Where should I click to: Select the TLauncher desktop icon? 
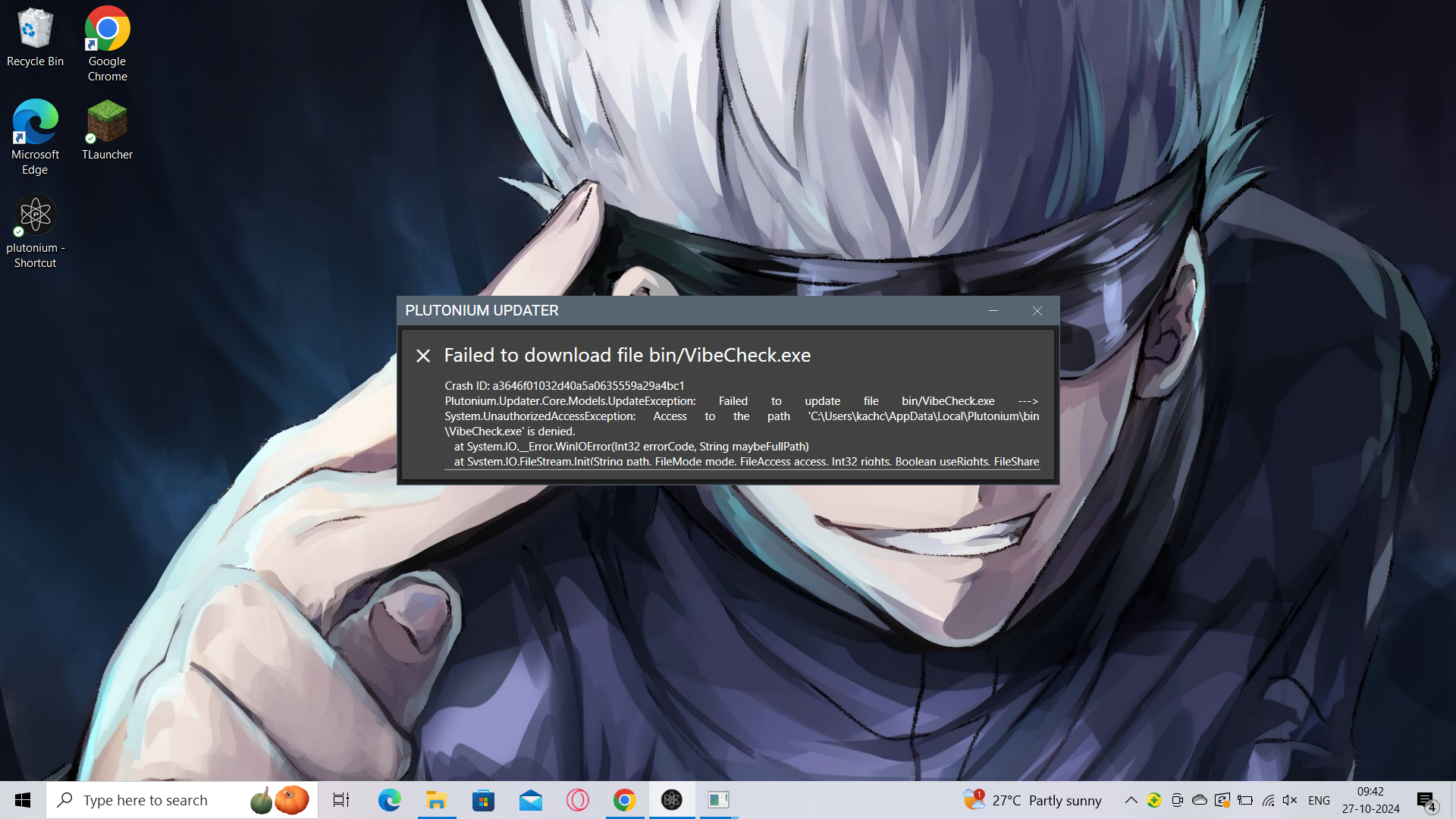point(107,130)
